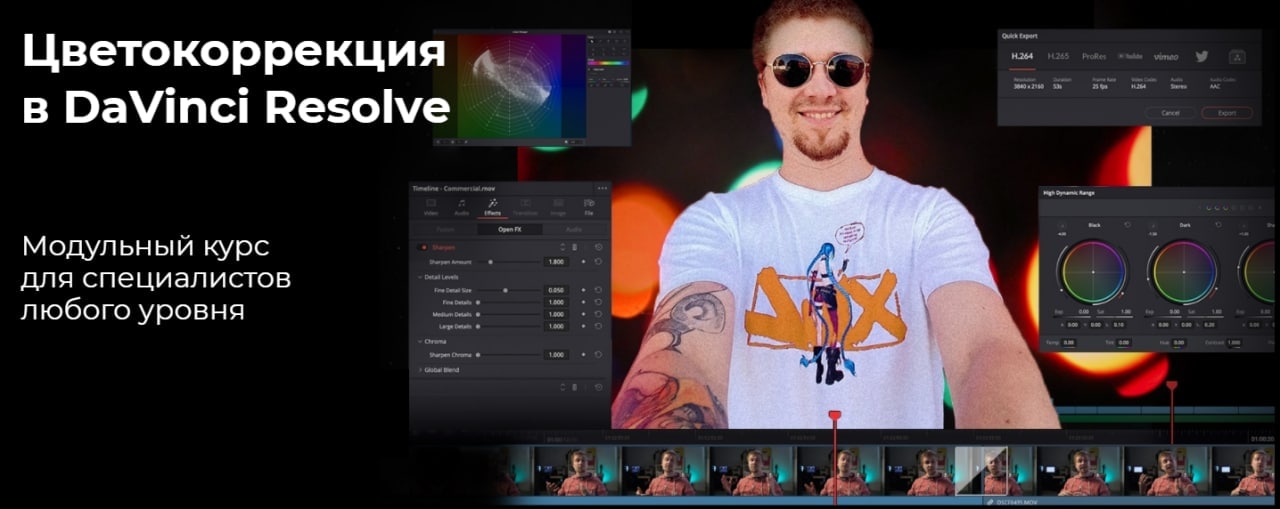Edit the Tint value in HDR panel
Viewport: 1280px width, 509px height.
click(x=1125, y=342)
